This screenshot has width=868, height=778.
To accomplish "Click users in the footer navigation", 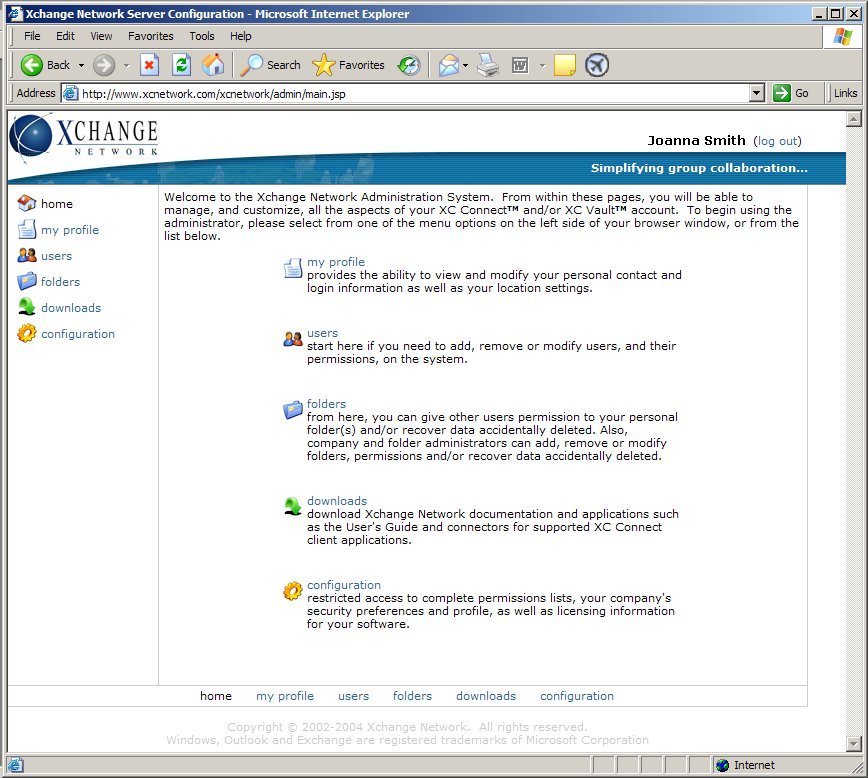I will (x=353, y=696).
